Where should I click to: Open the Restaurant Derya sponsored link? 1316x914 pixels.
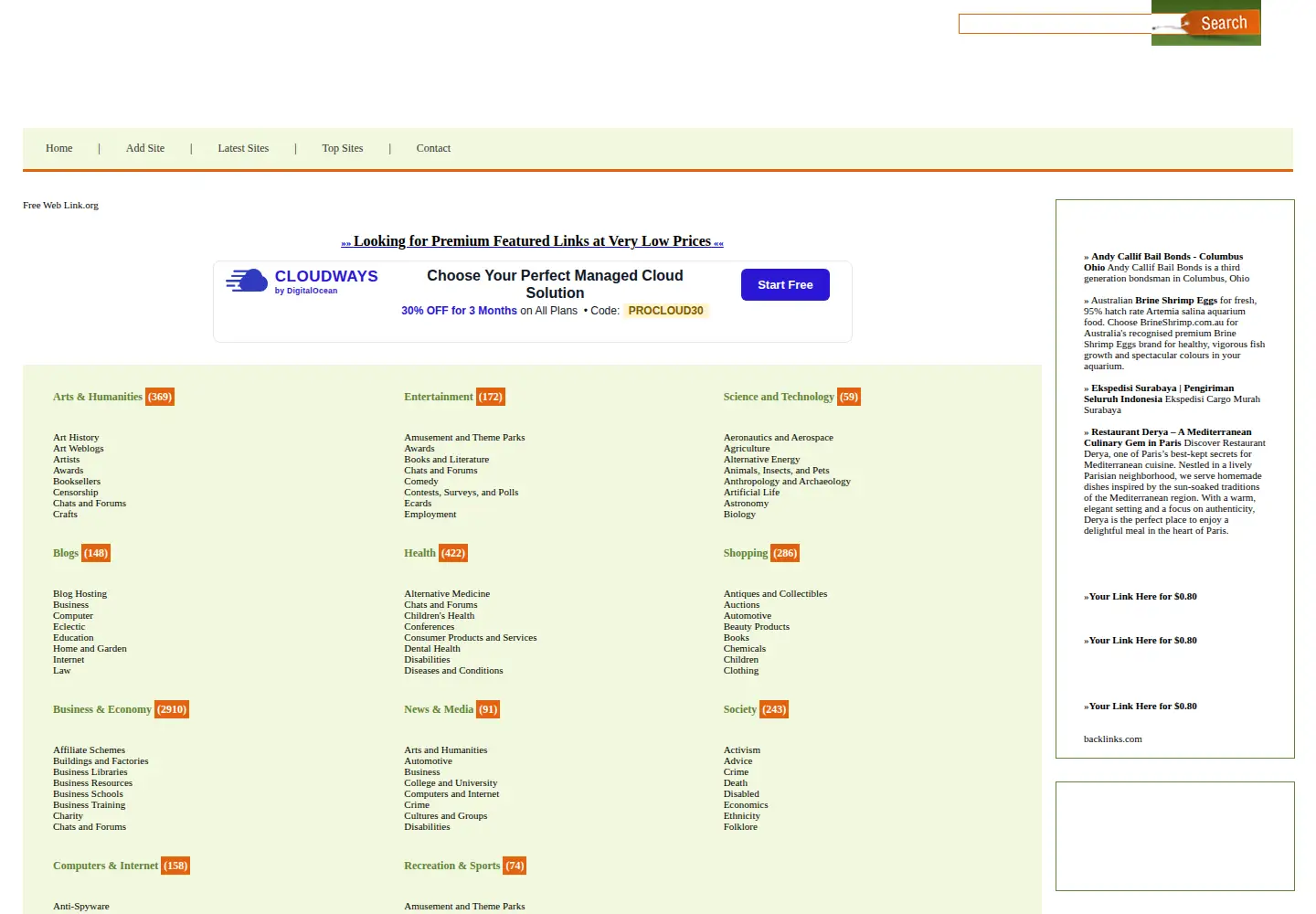[1168, 438]
